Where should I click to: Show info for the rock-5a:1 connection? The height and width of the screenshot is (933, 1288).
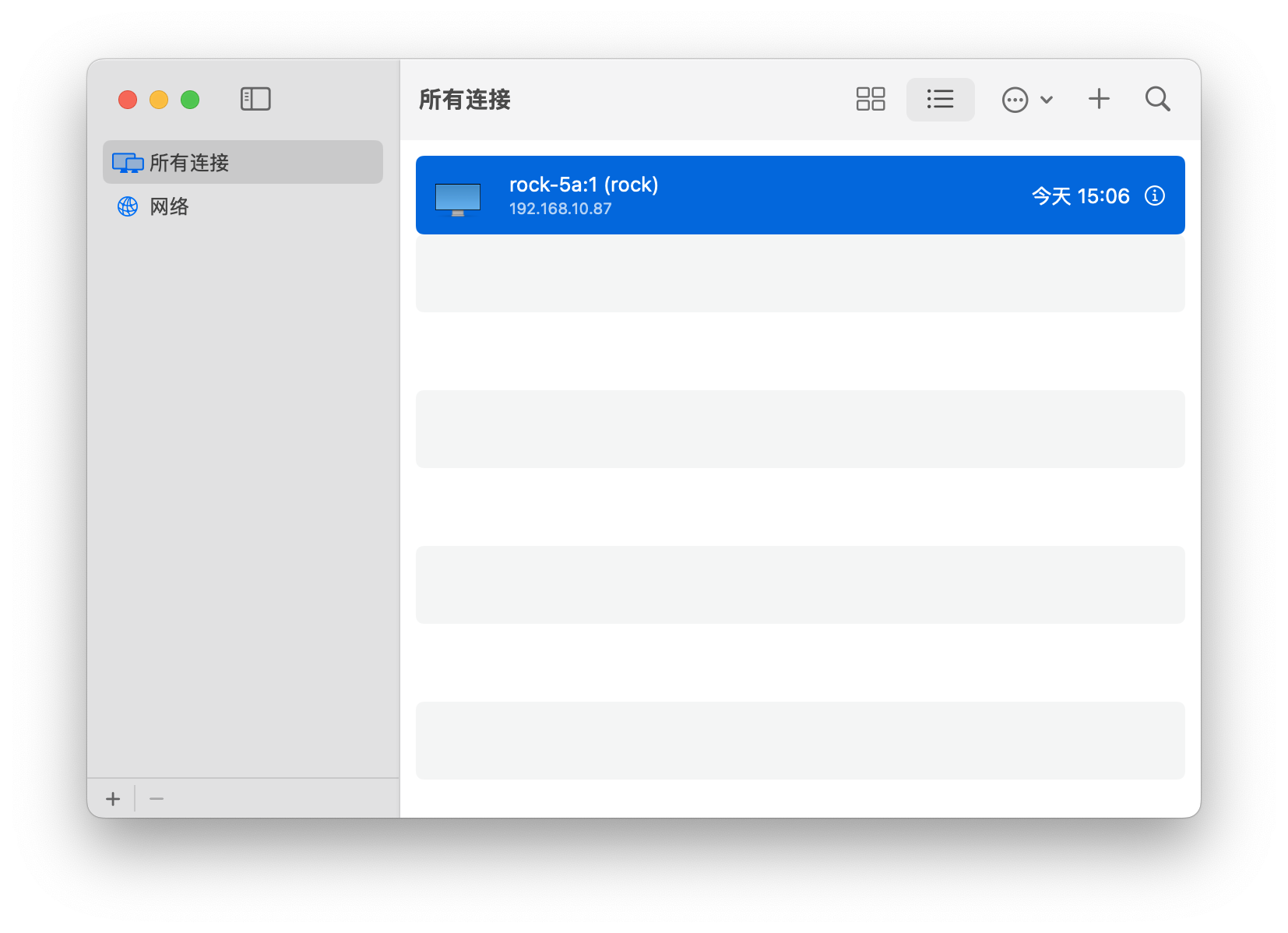1154,195
